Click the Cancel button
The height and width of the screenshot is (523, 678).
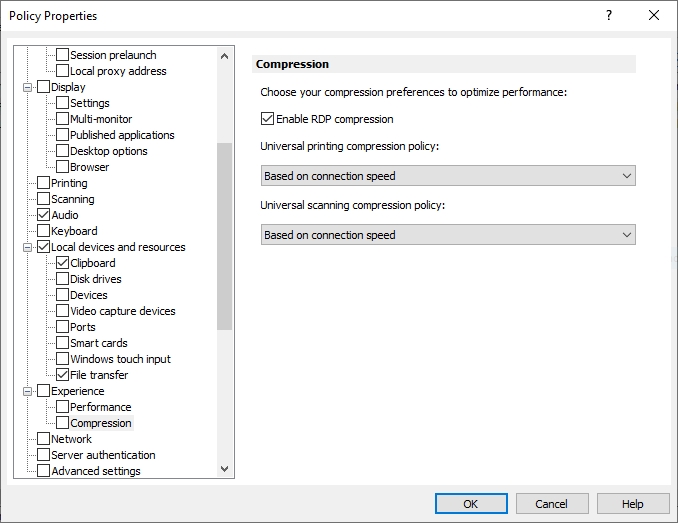(x=551, y=504)
